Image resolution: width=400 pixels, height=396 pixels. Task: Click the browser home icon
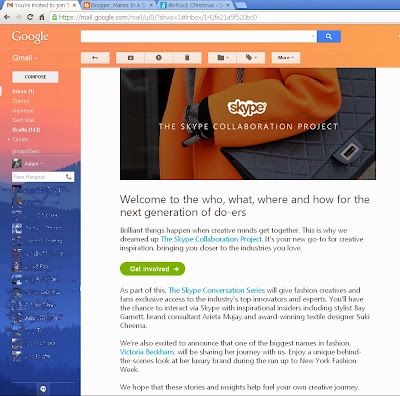(x=42, y=17)
